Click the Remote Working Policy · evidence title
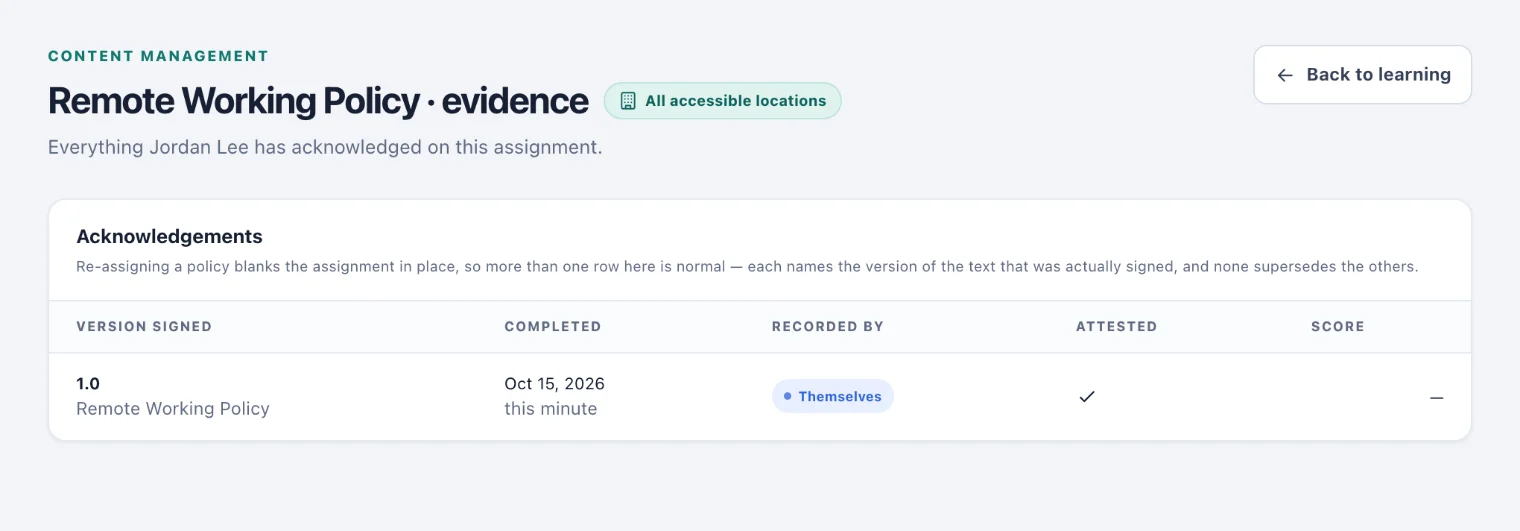The image size is (1520, 531). [318, 101]
